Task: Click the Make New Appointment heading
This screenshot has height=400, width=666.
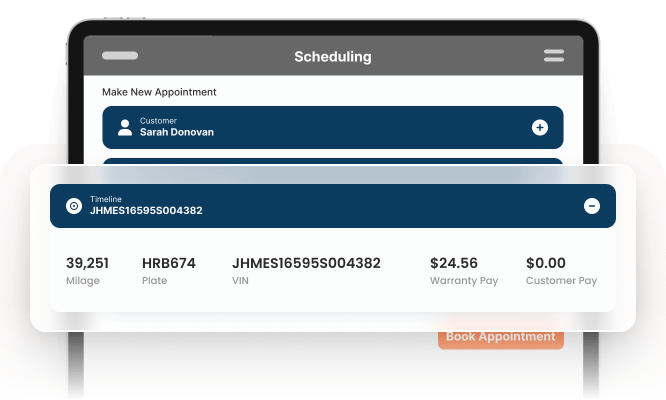Action: [x=159, y=92]
